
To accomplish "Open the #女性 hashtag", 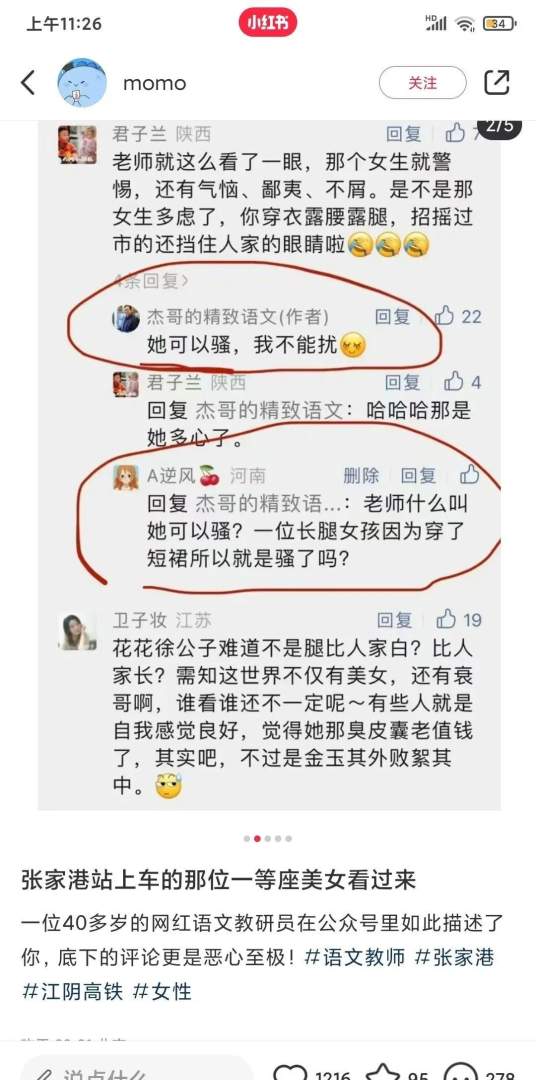I will coord(162,991).
